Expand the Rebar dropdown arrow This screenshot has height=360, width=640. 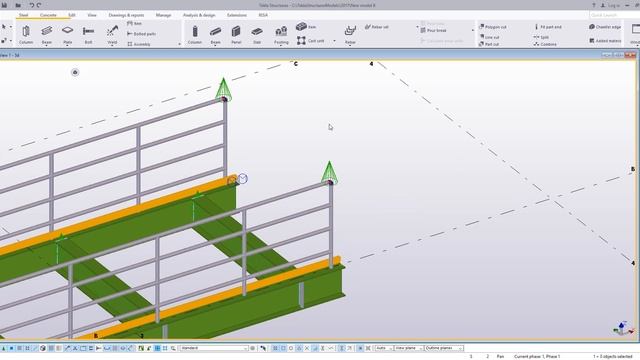click(350, 45)
